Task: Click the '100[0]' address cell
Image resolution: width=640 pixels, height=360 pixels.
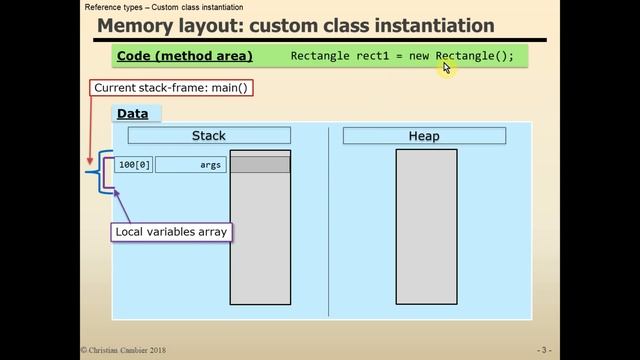Action: [134, 165]
